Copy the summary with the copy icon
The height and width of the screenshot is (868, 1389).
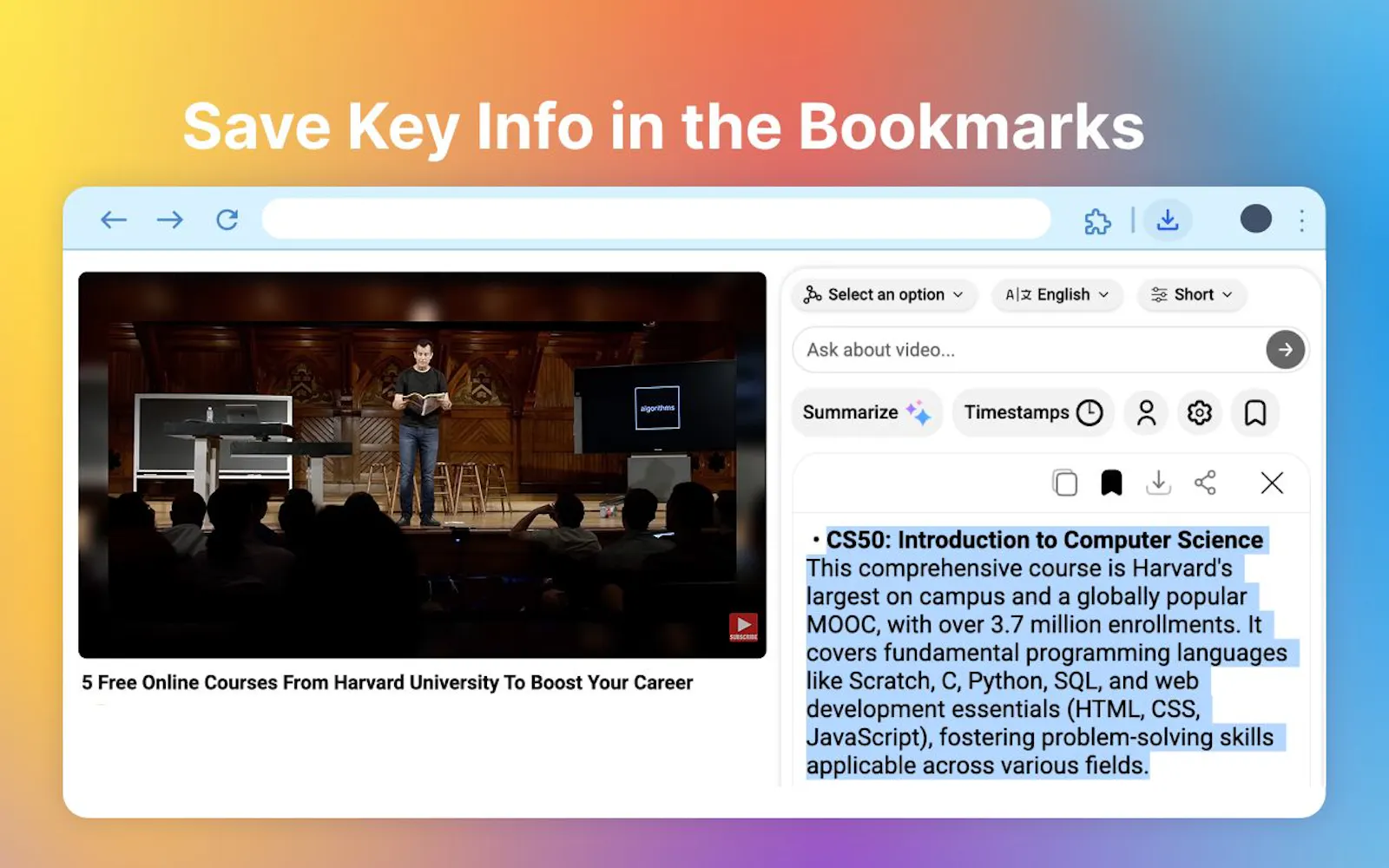pyautogui.click(x=1065, y=483)
